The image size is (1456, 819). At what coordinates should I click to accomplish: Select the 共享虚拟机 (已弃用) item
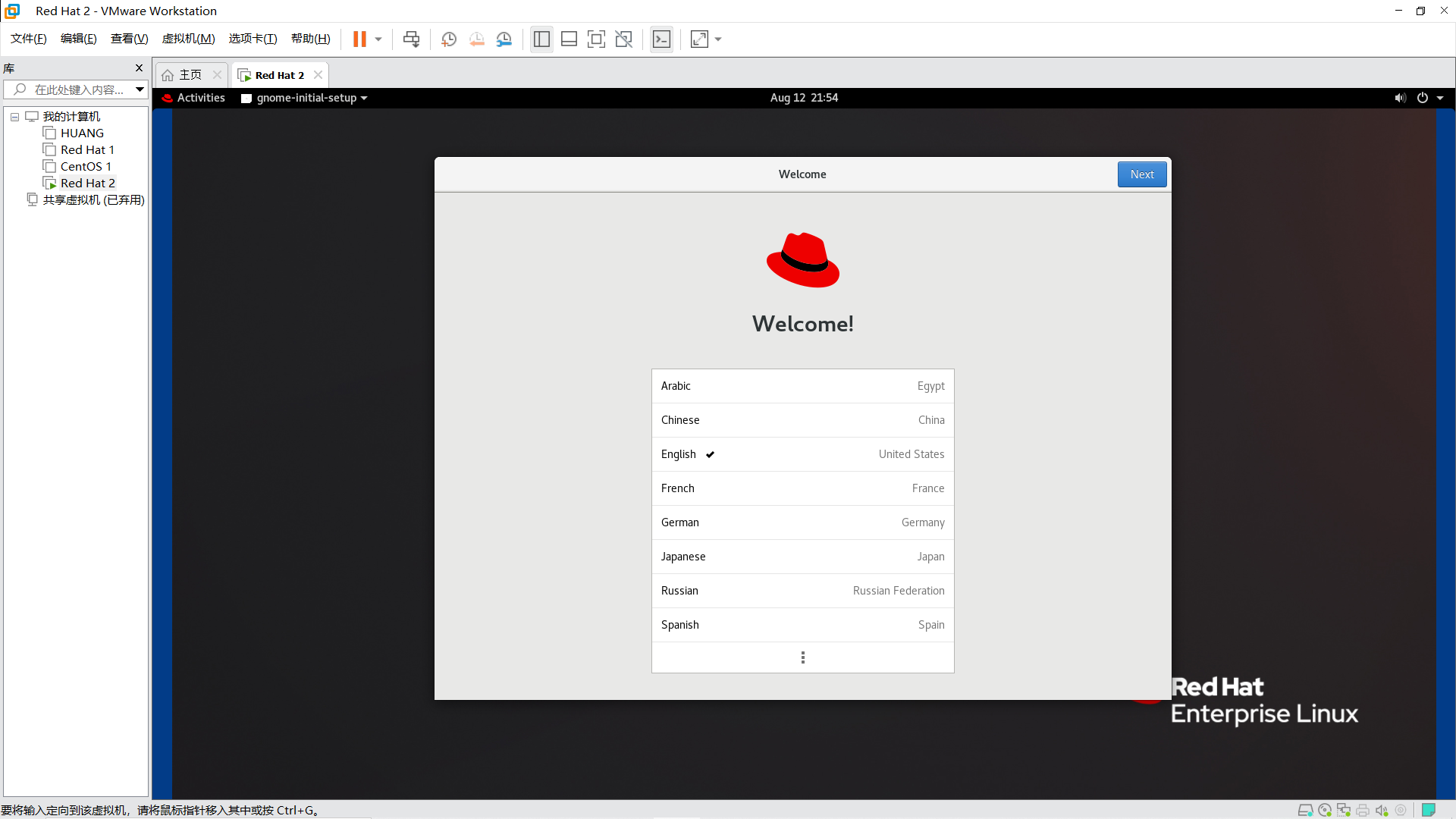(x=93, y=200)
